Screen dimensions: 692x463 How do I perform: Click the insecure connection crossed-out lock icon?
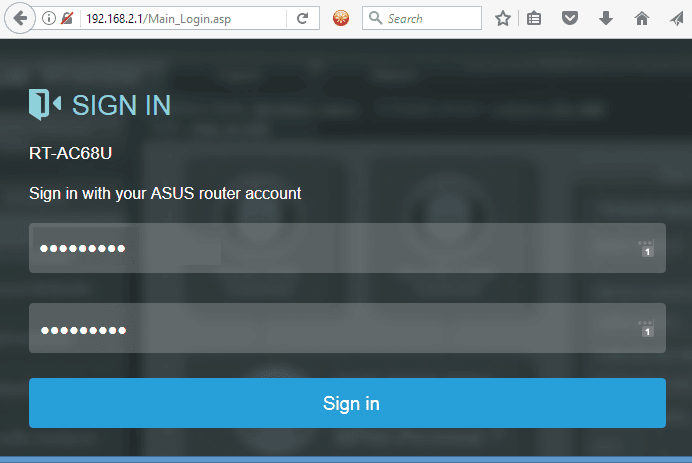pos(67,18)
